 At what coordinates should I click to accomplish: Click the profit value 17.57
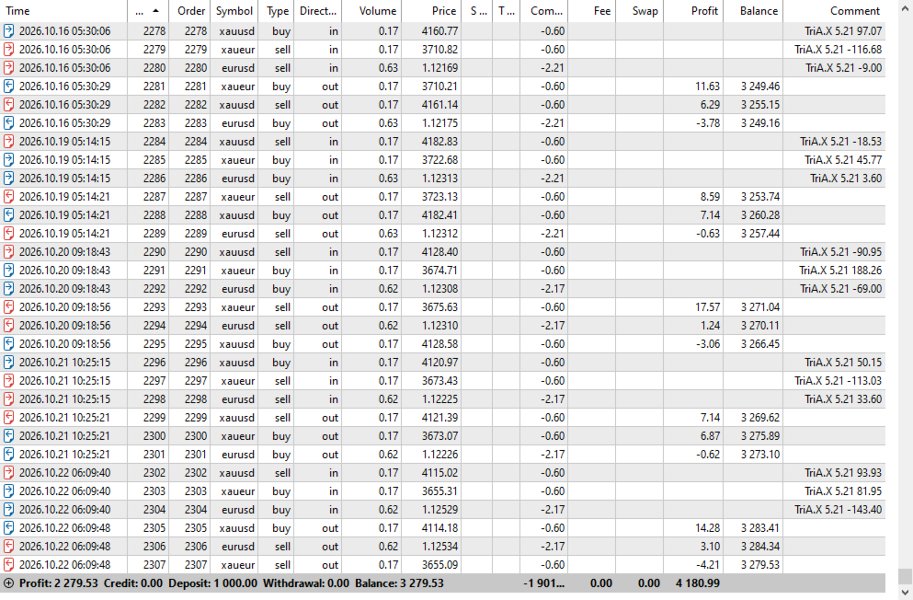[x=707, y=307]
